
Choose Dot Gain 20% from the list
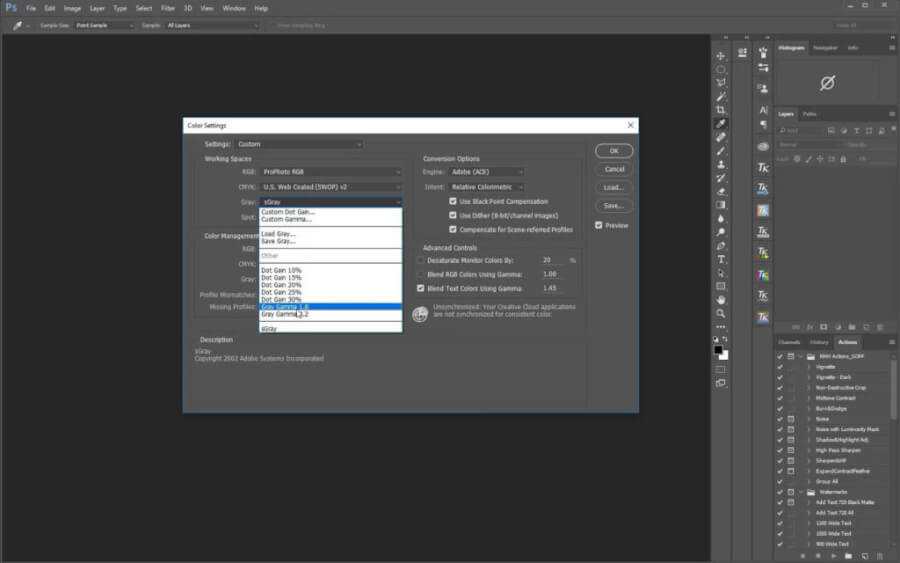coord(331,285)
